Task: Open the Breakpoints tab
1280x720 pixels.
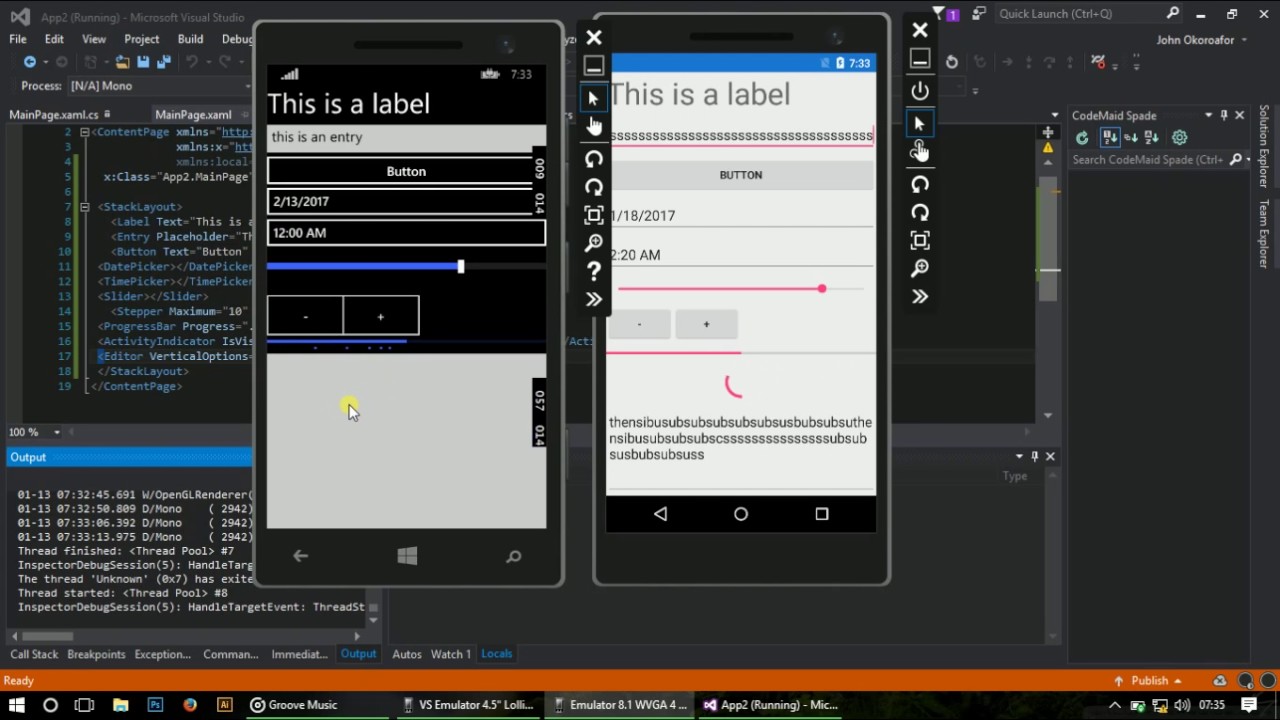Action: [x=96, y=654]
